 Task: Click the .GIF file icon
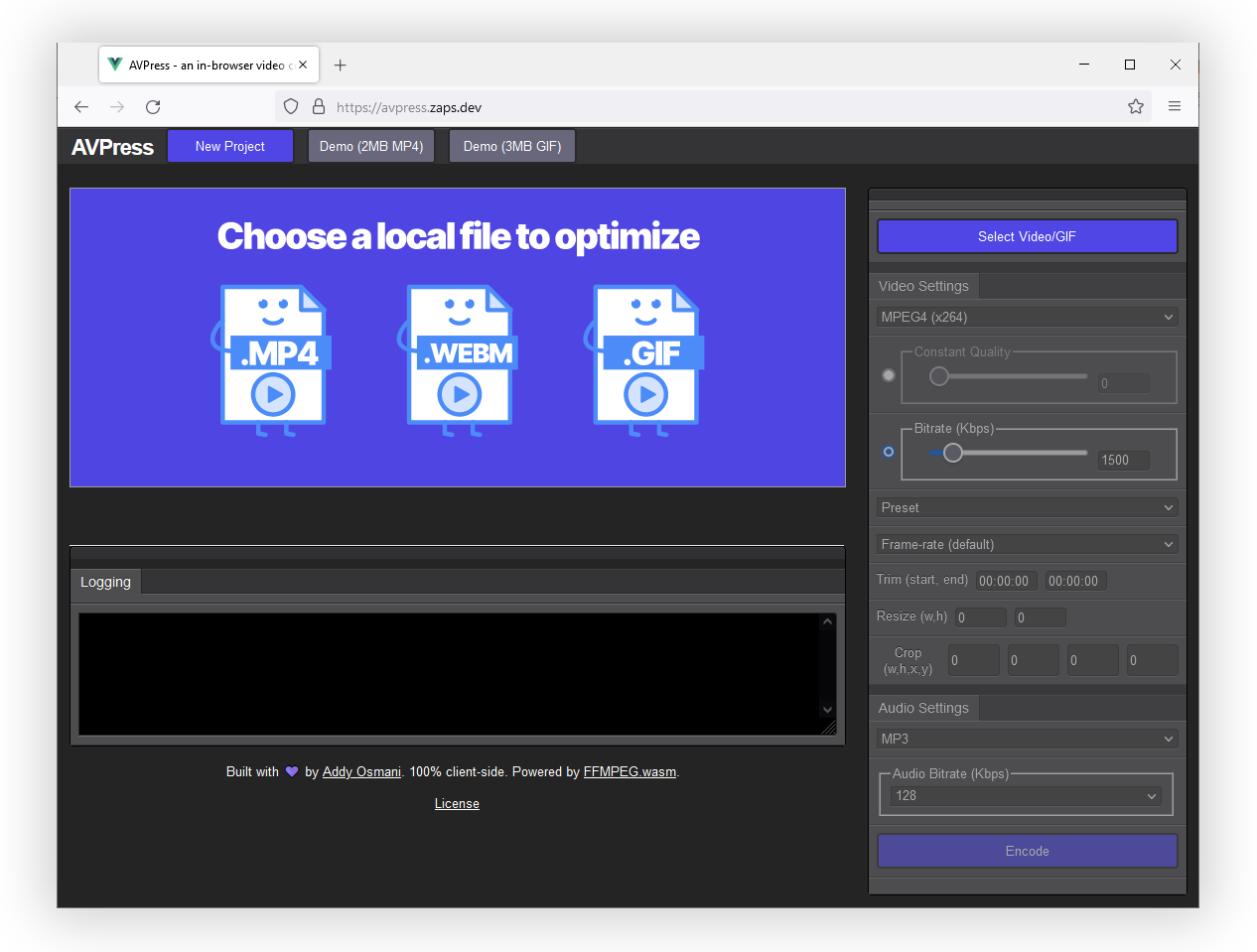[645, 360]
